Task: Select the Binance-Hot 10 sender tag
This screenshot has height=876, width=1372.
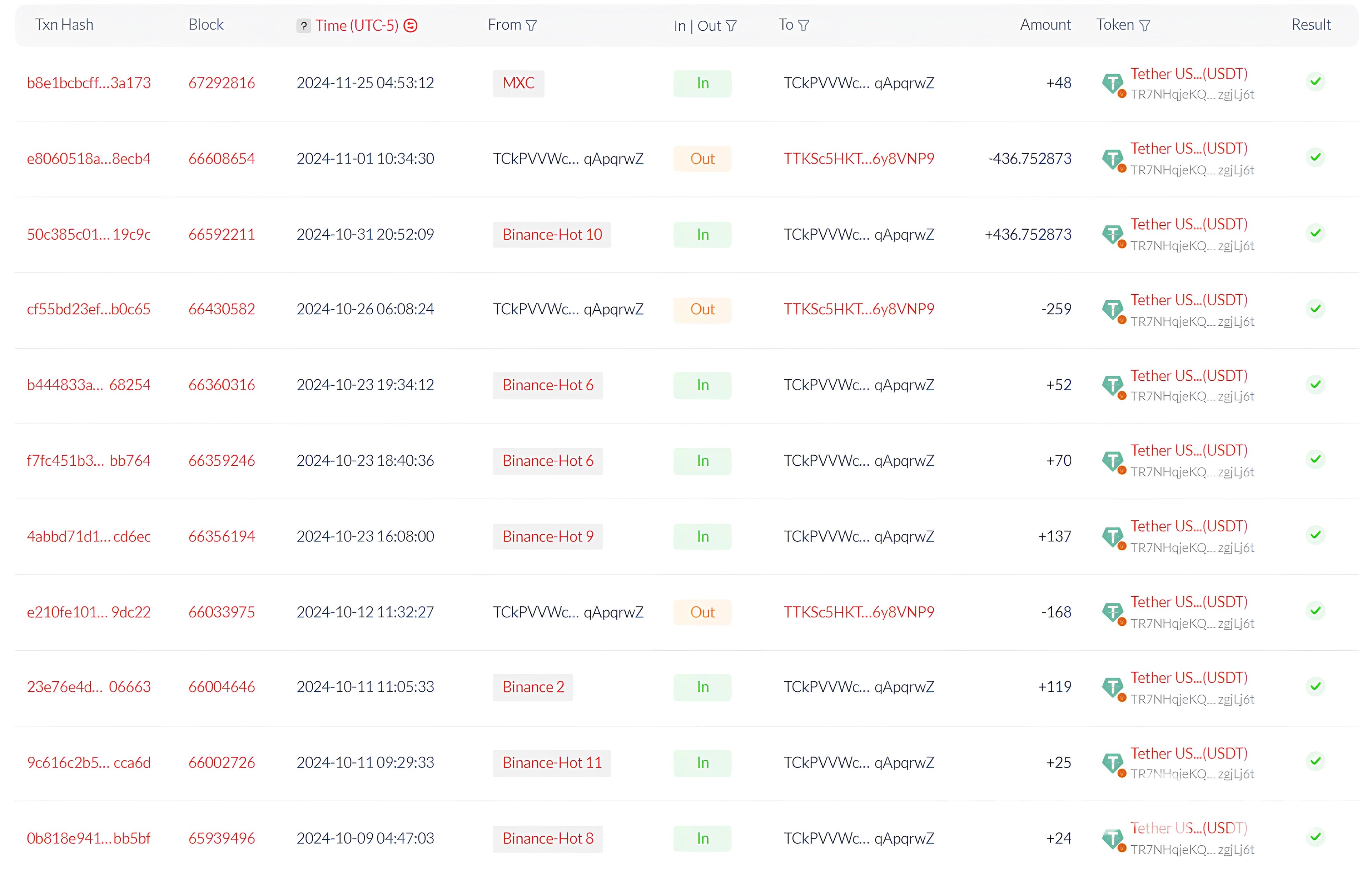Action: pos(552,235)
